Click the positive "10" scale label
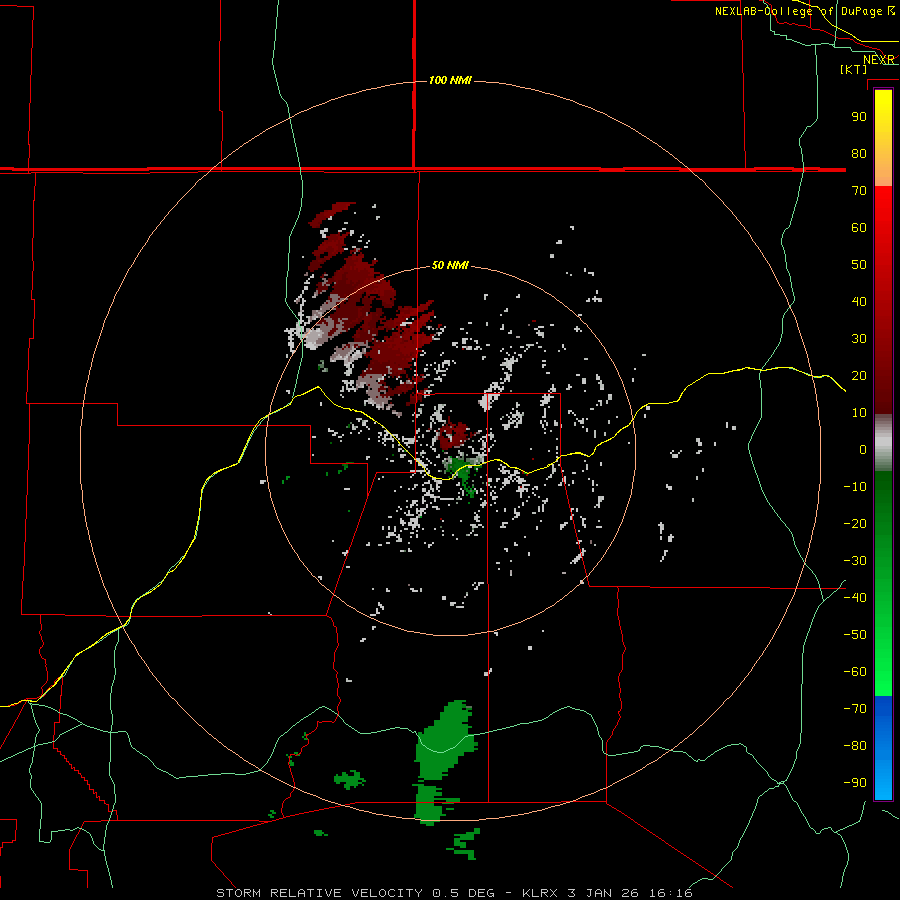Image resolution: width=900 pixels, height=900 pixels. coord(859,413)
